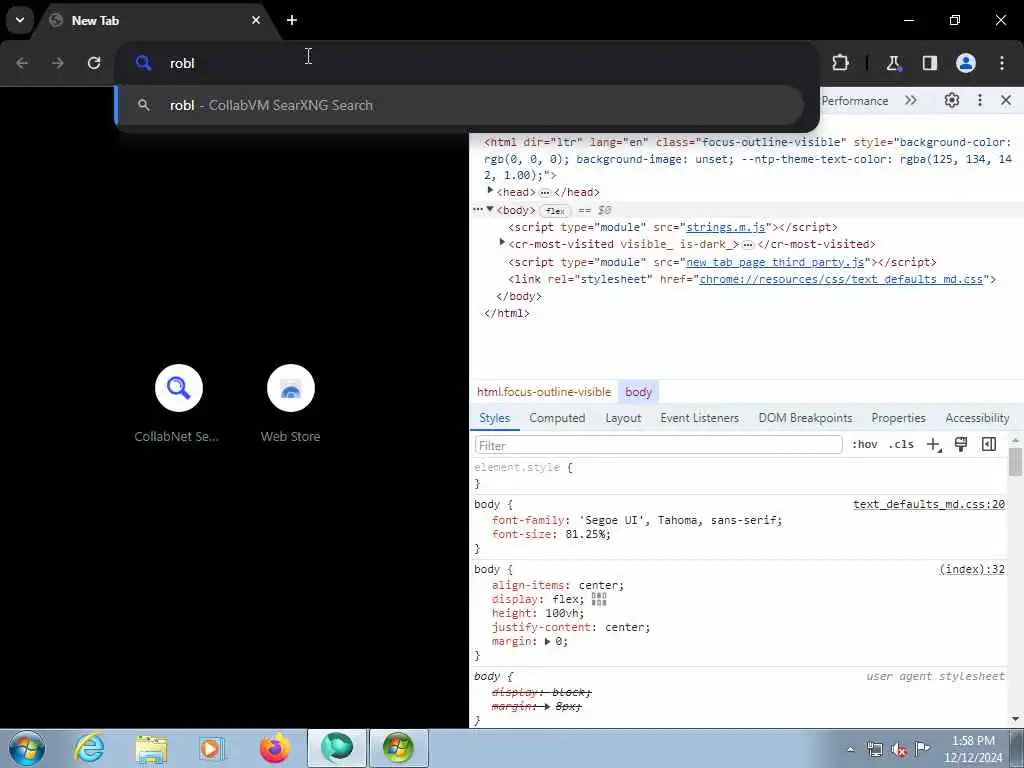1024x768 pixels.
Task: Open Windows Media Player taskbar icon
Action: point(212,748)
